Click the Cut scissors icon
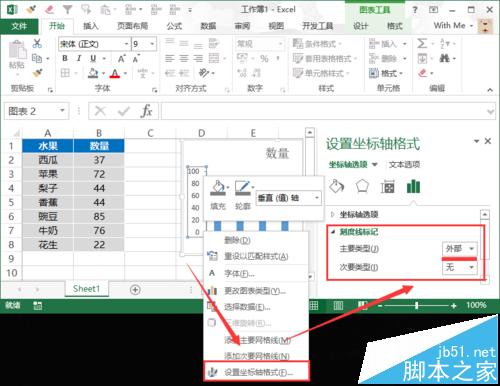500x386 pixels. 37,43
